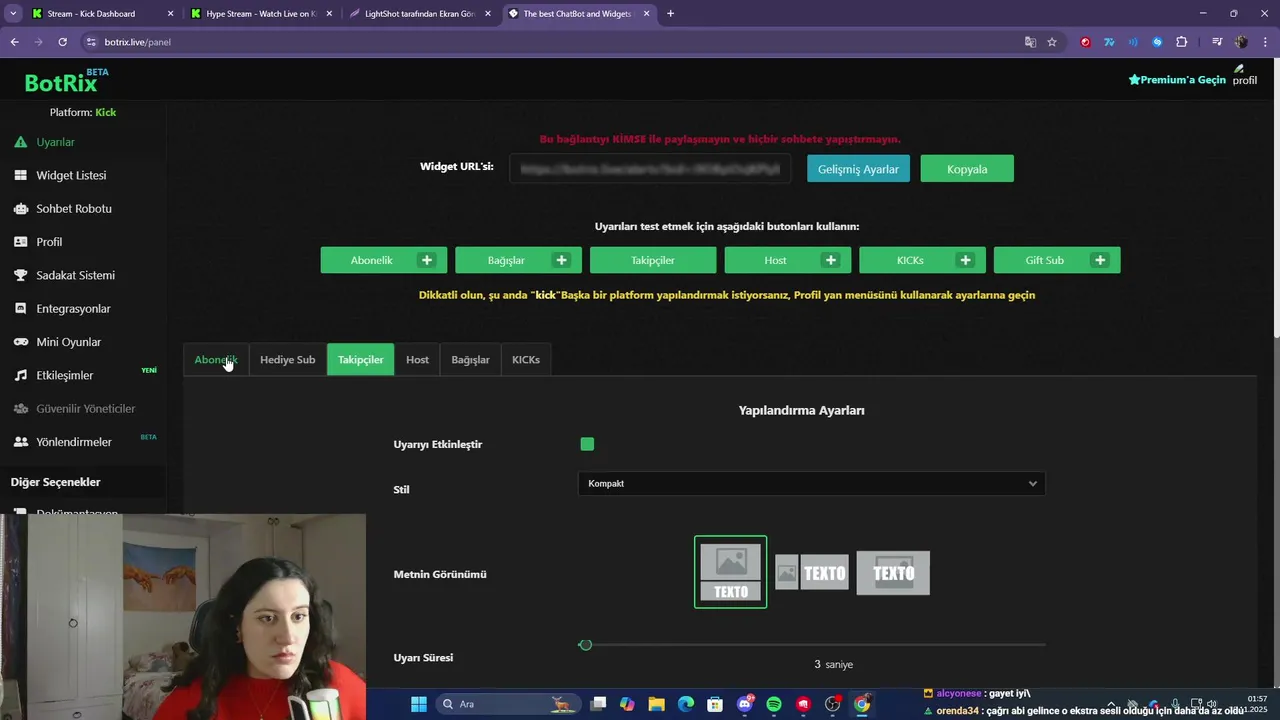This screenshot has width=1280, height=720.
Task: Open Chrome profile avatar in toolbar
Action: pyautogui.click(x=1241, y=42)
